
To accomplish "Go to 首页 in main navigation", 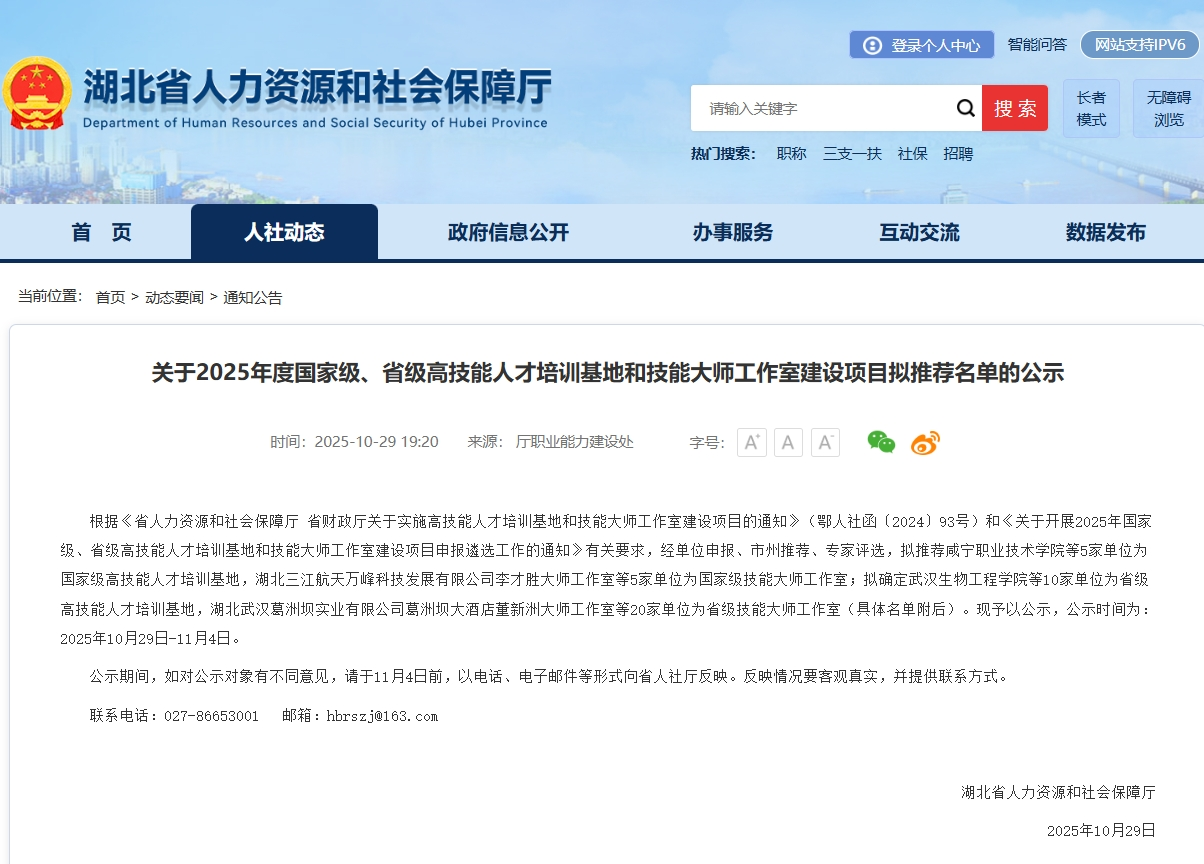I will pos(101,232).
